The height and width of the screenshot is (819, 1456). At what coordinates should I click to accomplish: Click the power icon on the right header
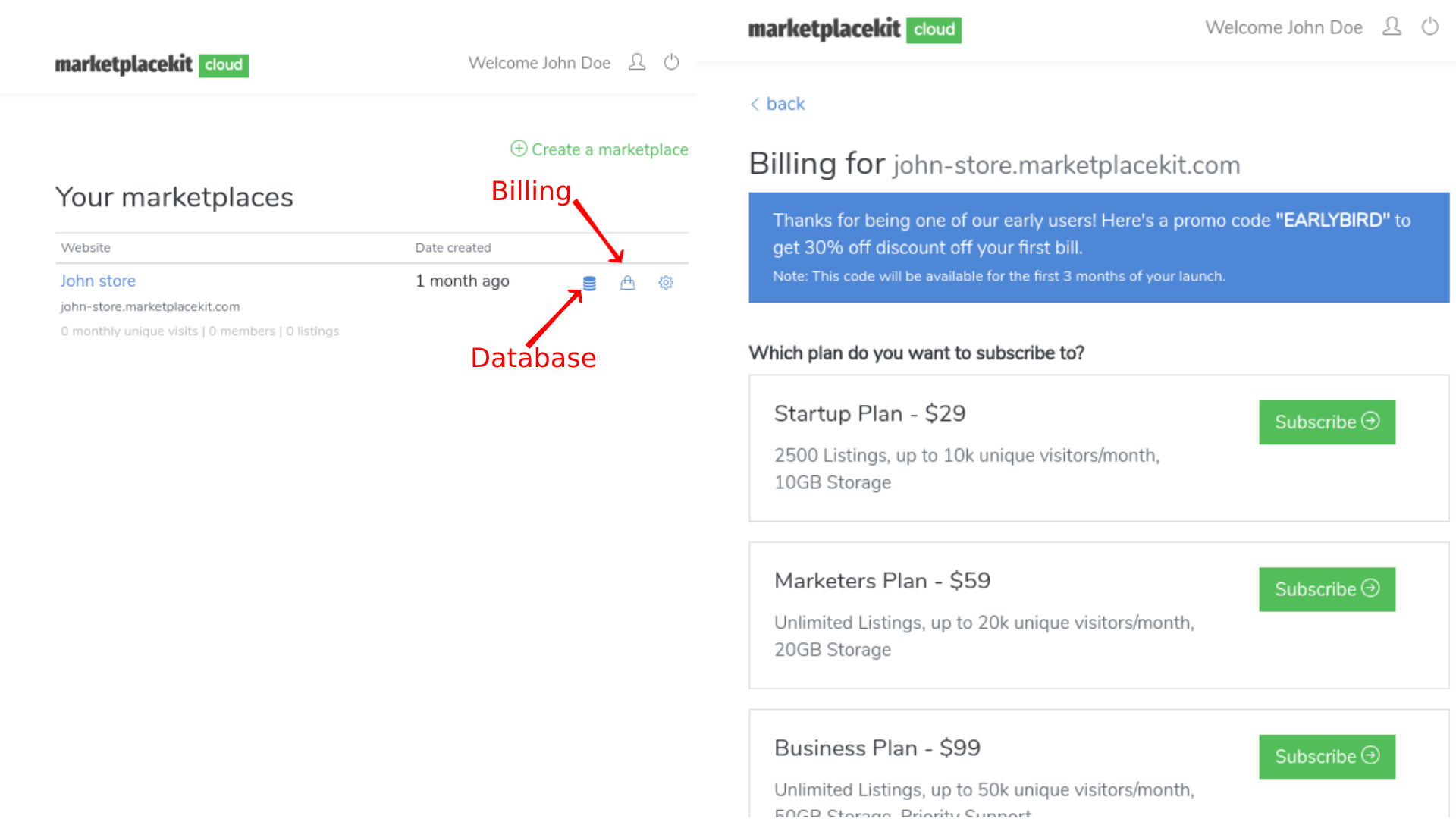click(x=1431, y=28)
